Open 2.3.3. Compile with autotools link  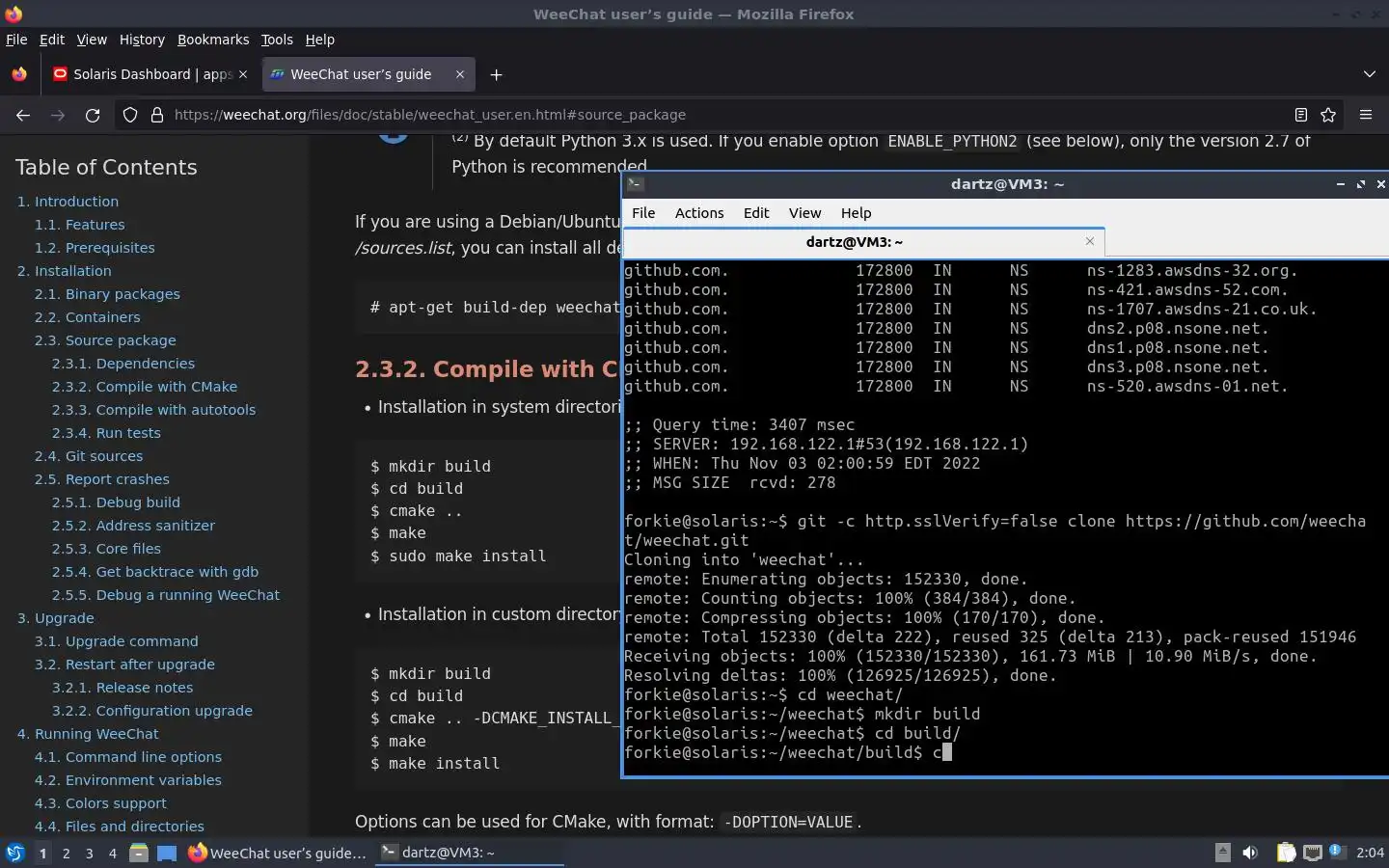[x=153, y=410]
